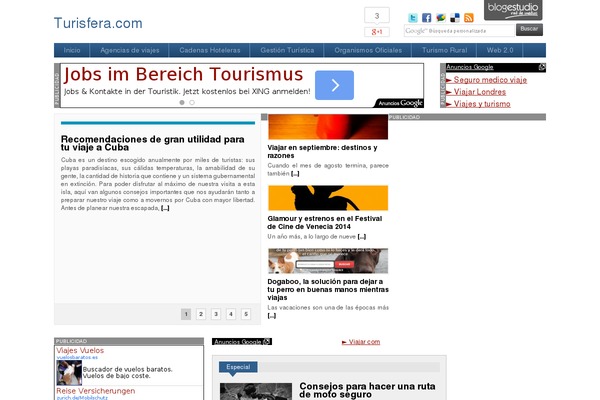
Task: Click the vuelosbaratos.es ad URL
Action: pyautogui.click(x=77, y=358)
